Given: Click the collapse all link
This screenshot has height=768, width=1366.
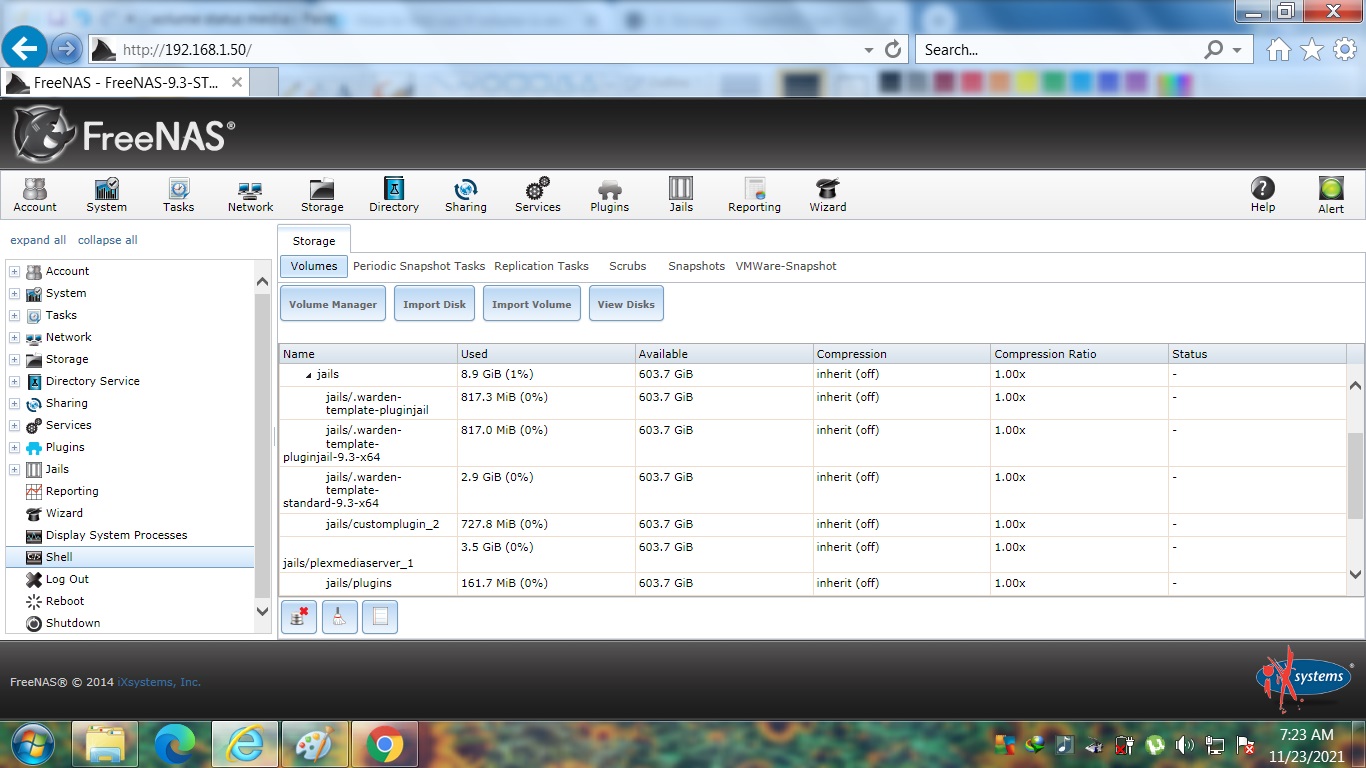Looking at the screenshot, I should pyautogui.click(x=108, y=240).
